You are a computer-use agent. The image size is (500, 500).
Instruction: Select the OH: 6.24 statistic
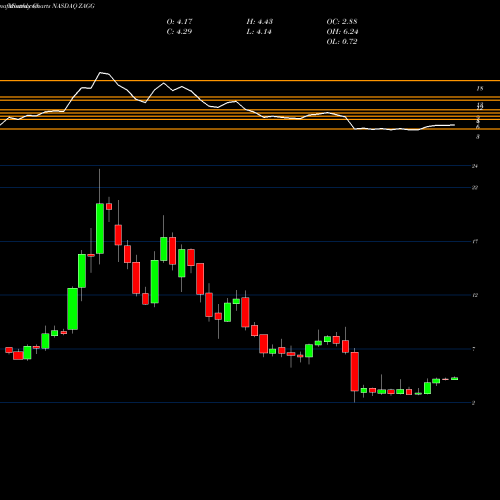click(342, 32)
